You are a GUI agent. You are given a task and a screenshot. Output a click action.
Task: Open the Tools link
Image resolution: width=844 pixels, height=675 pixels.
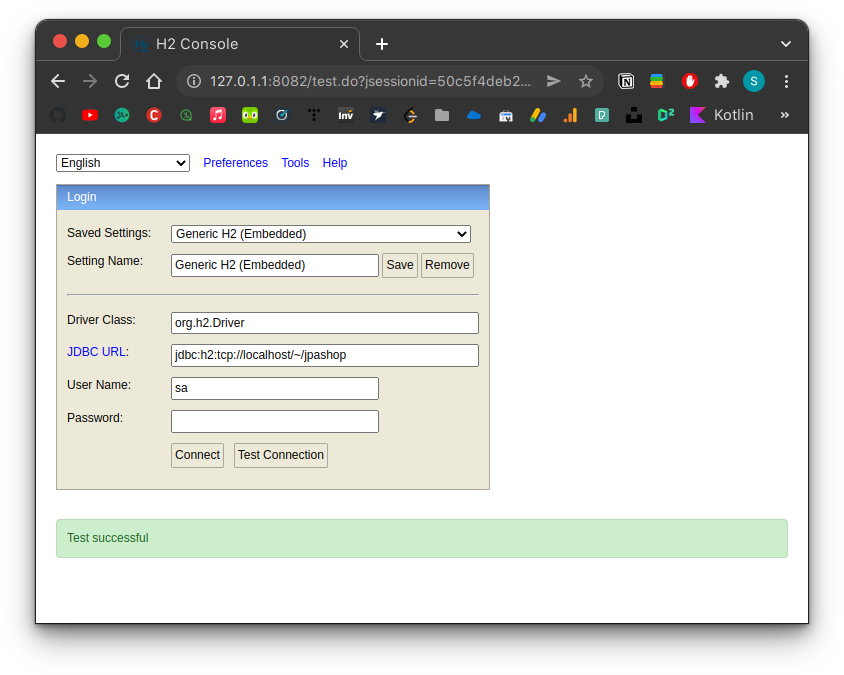(x=295, y=163)
